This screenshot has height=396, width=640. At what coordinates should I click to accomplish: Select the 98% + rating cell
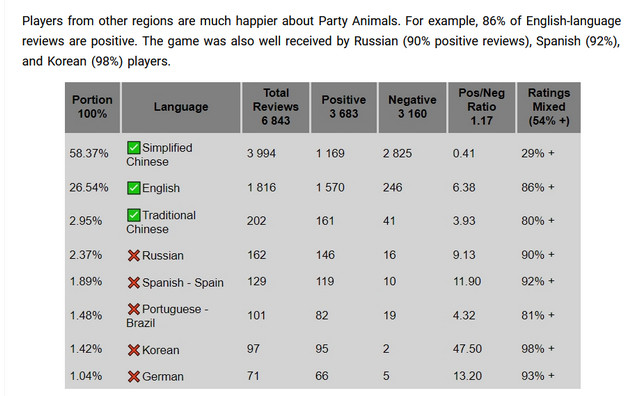click(538, 349)
